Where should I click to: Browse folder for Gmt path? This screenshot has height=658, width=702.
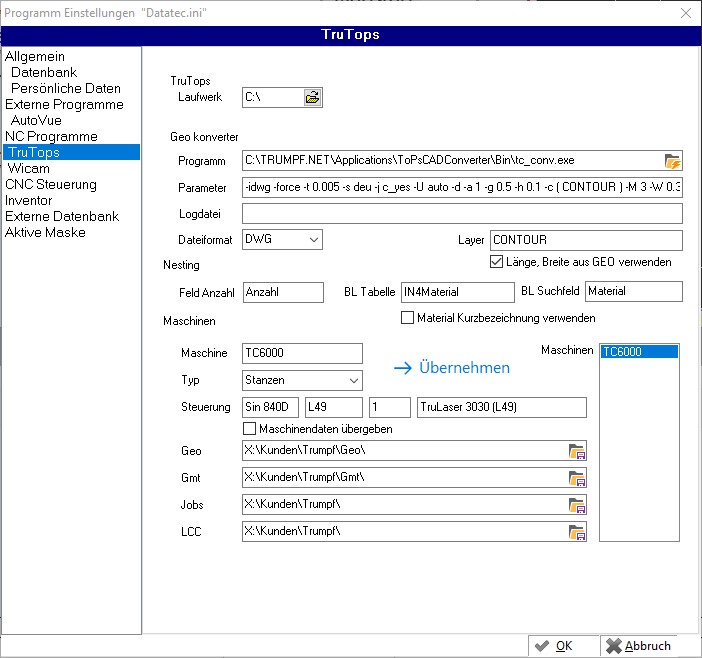pyautogui.click(x=577, y=478)
